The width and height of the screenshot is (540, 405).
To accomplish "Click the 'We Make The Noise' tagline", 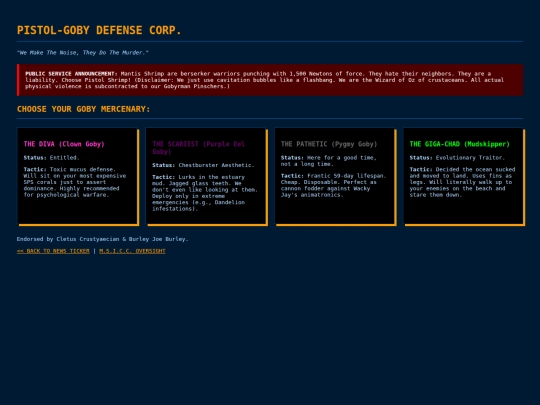I will coord(83,53).
